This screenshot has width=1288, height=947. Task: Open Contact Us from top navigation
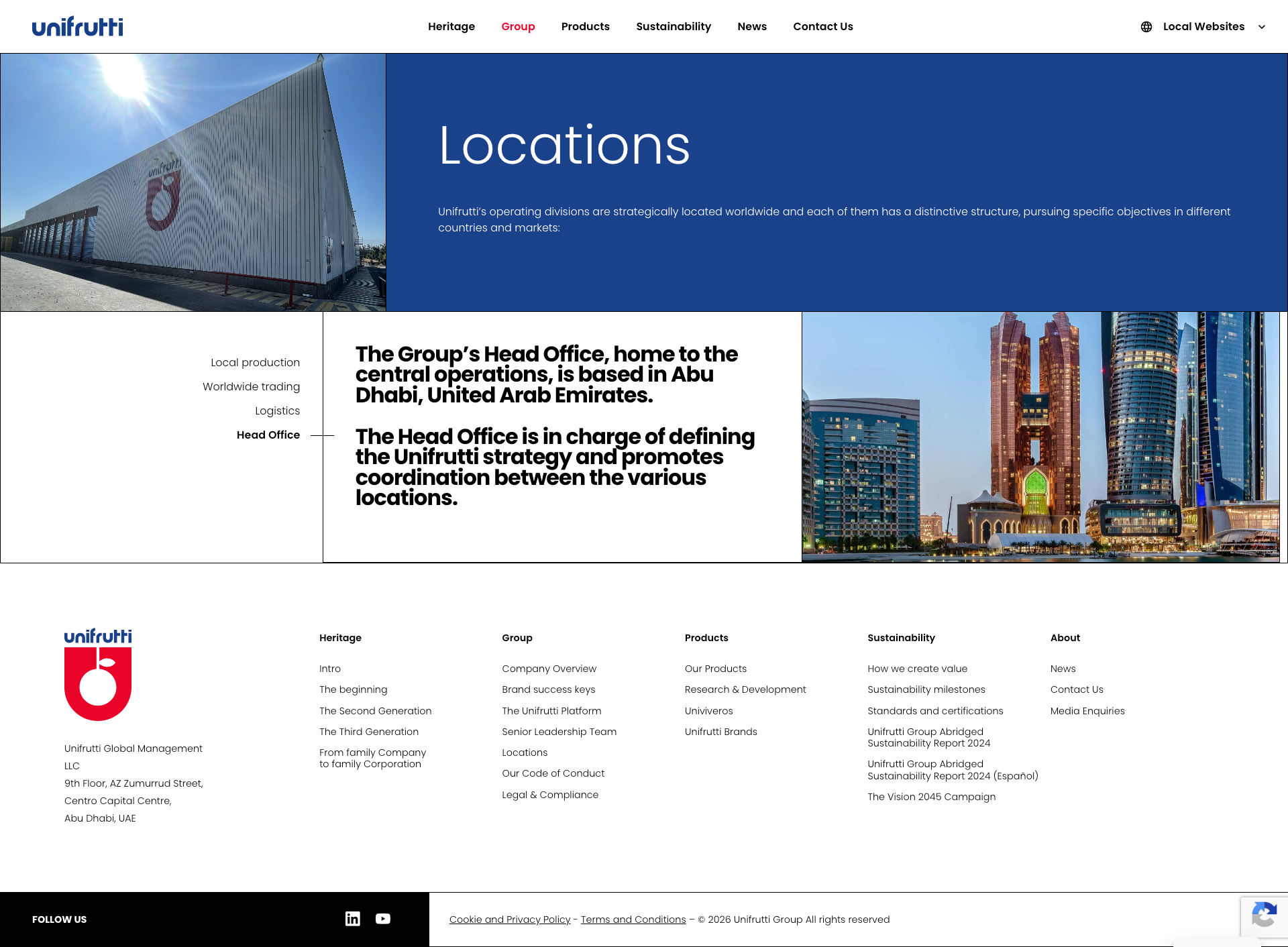823,27
